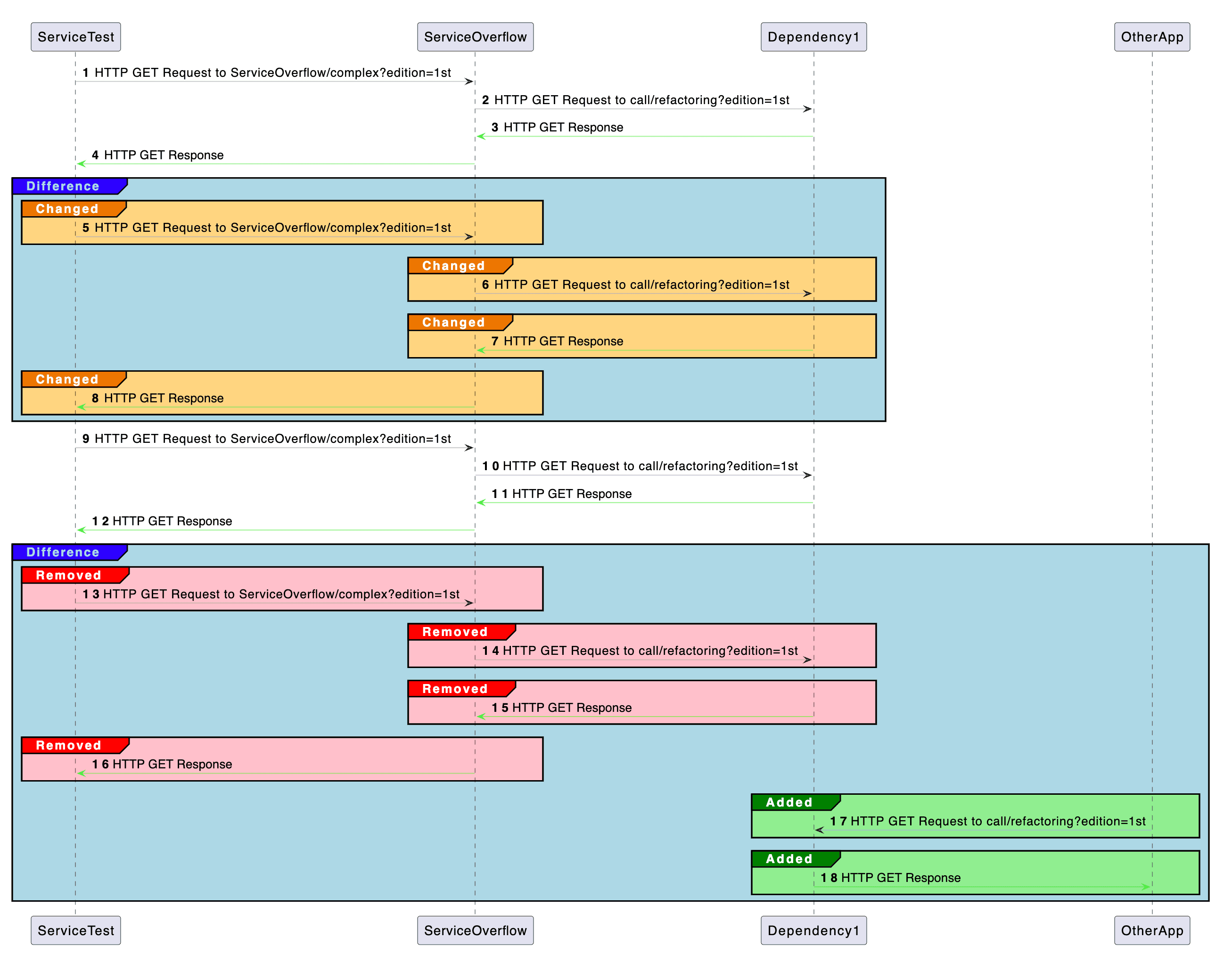Select the bottom OtherApp participant box
The height and width of the screenshot is (962, 1232).
pos(1152,930)
